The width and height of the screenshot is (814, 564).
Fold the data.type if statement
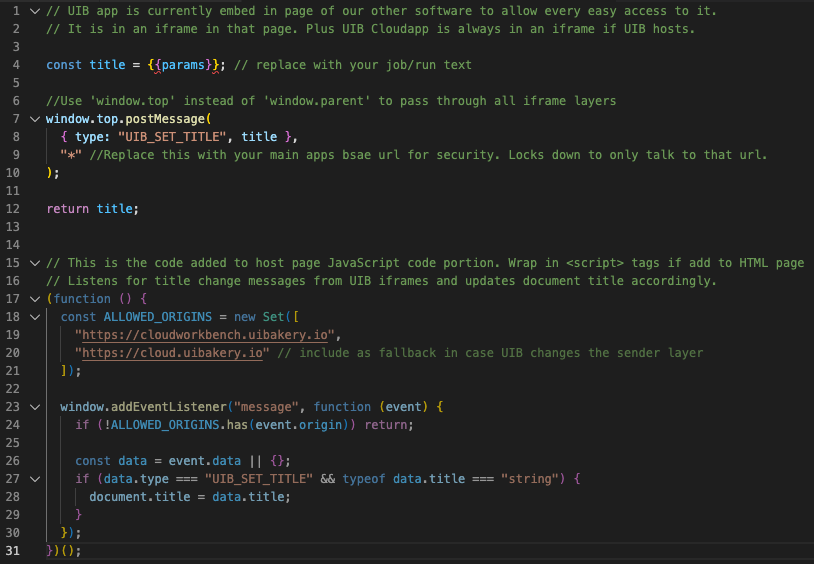[x=36, y=479]
